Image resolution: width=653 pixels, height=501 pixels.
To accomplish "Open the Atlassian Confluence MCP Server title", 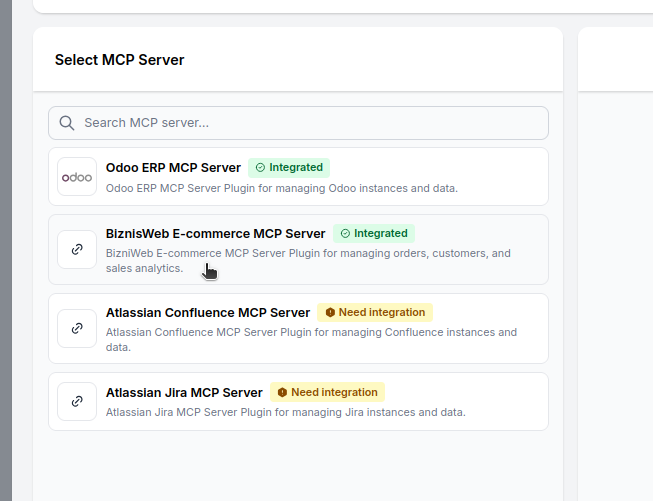I will tap(208, 313).
